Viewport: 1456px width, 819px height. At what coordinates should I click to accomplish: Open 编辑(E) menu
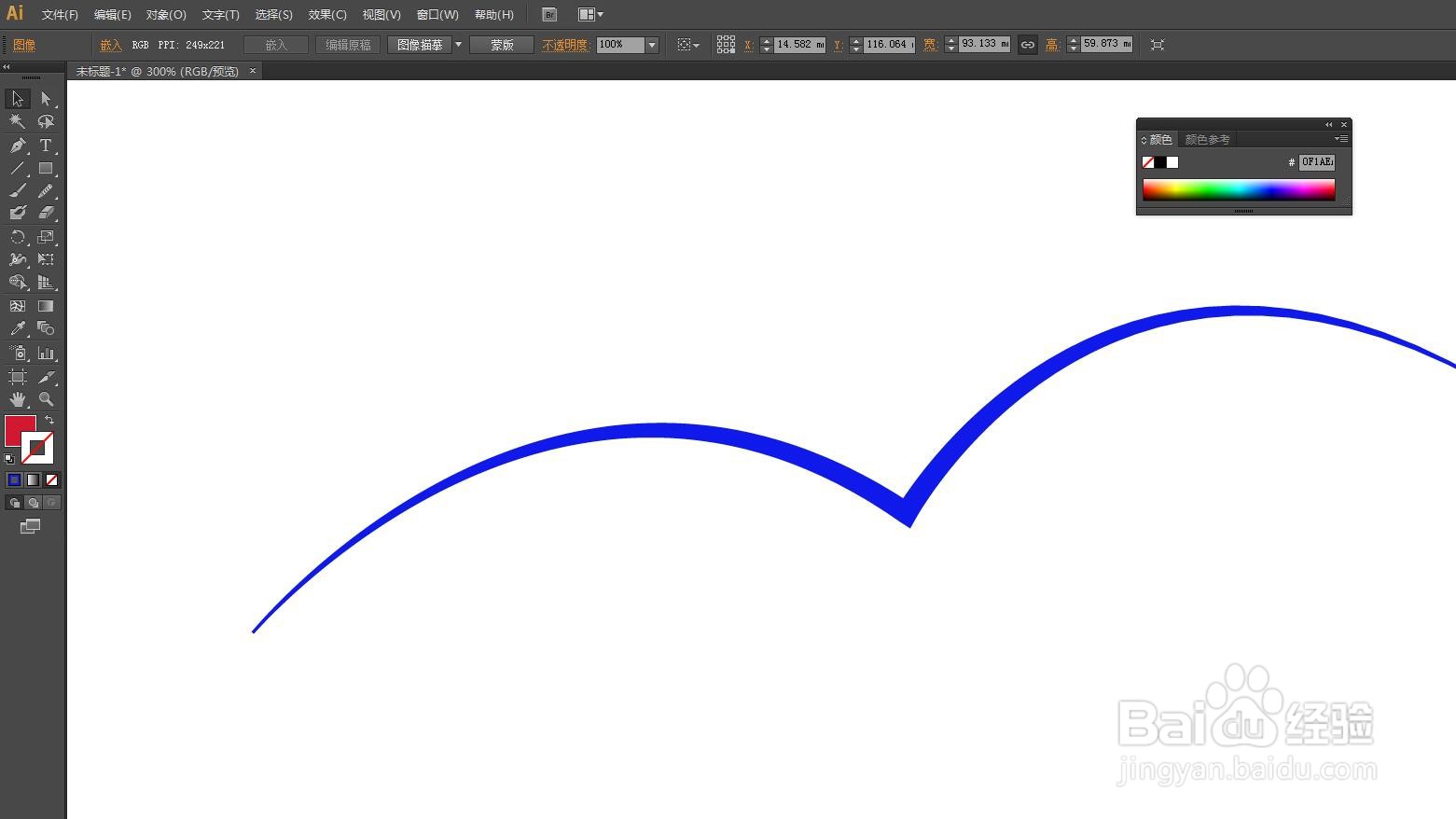point(112,15)
